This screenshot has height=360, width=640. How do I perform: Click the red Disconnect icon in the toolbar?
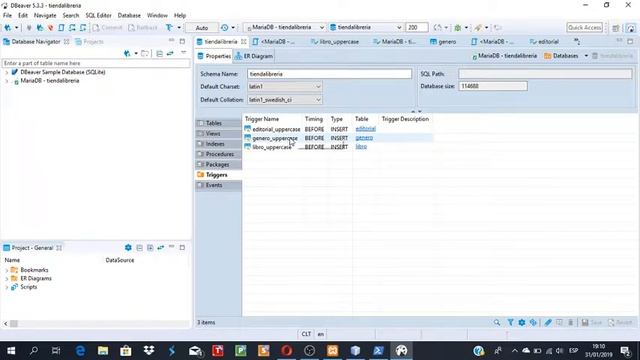50,28
